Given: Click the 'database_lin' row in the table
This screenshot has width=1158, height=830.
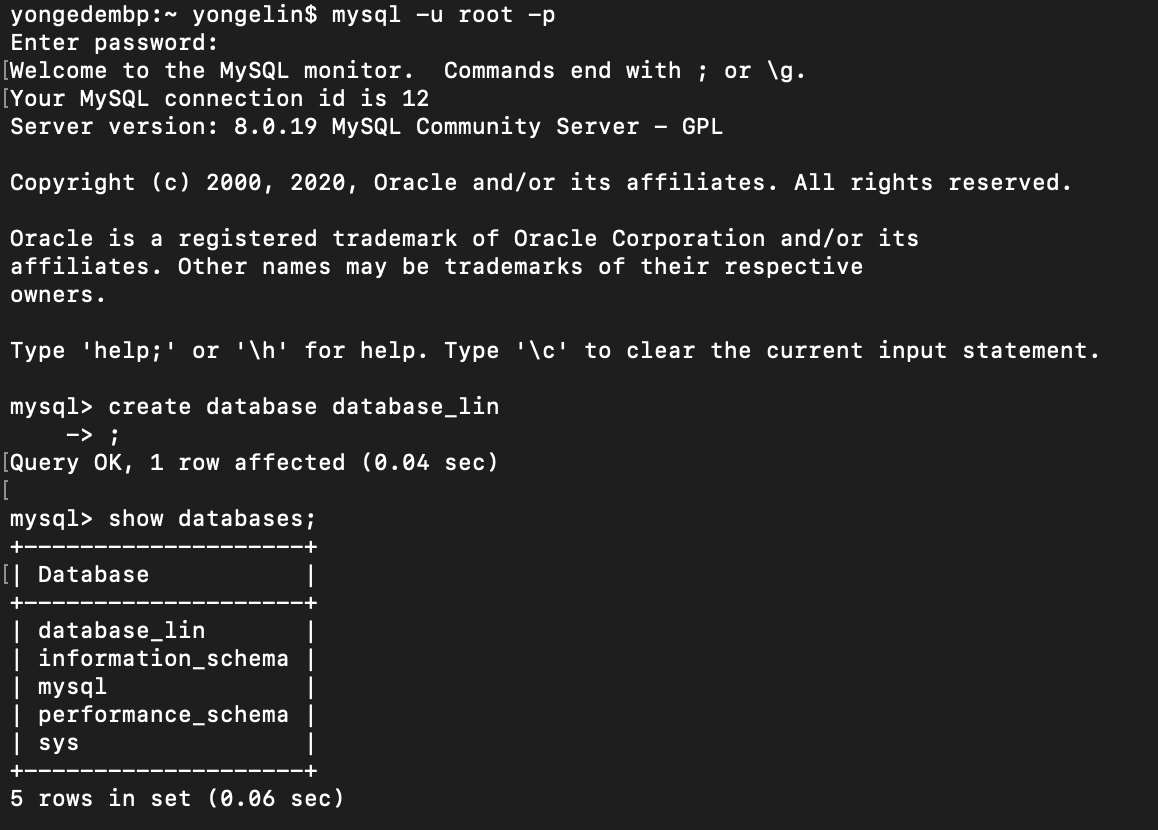Looking at the screenshot, I should [121, 631].
